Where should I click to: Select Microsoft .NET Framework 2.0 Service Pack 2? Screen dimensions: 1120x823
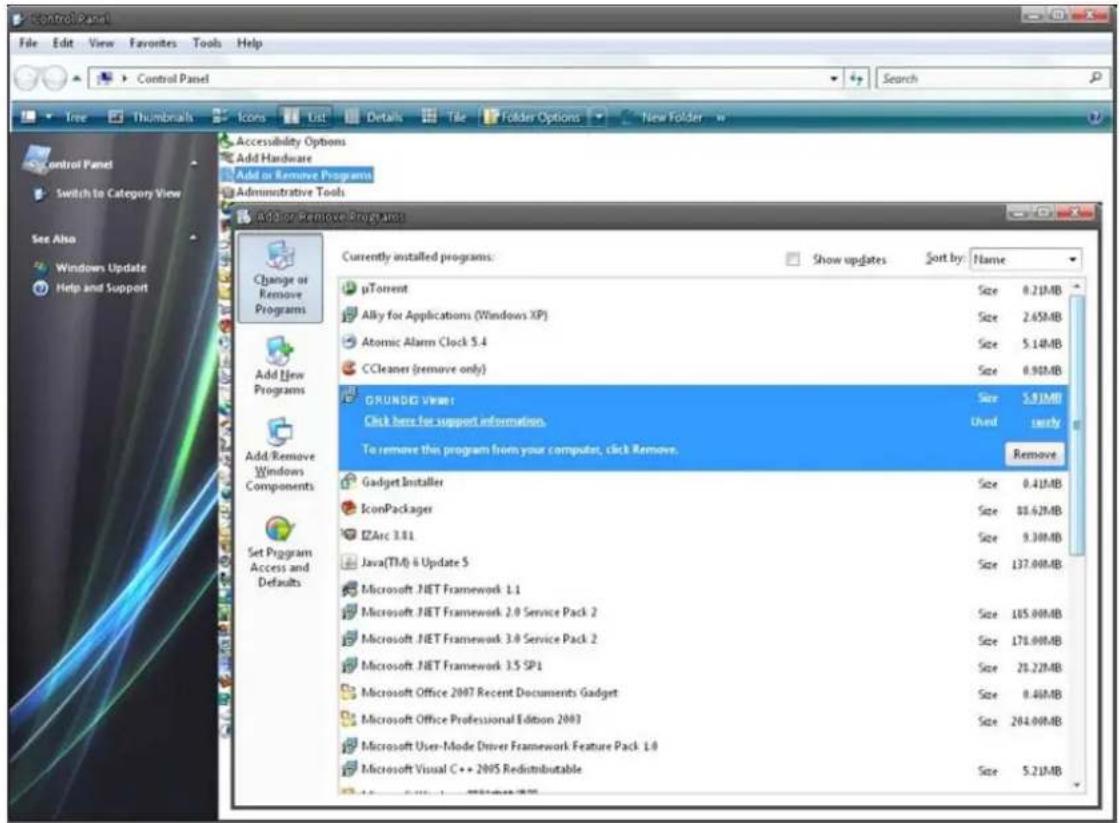click(703, 612)
